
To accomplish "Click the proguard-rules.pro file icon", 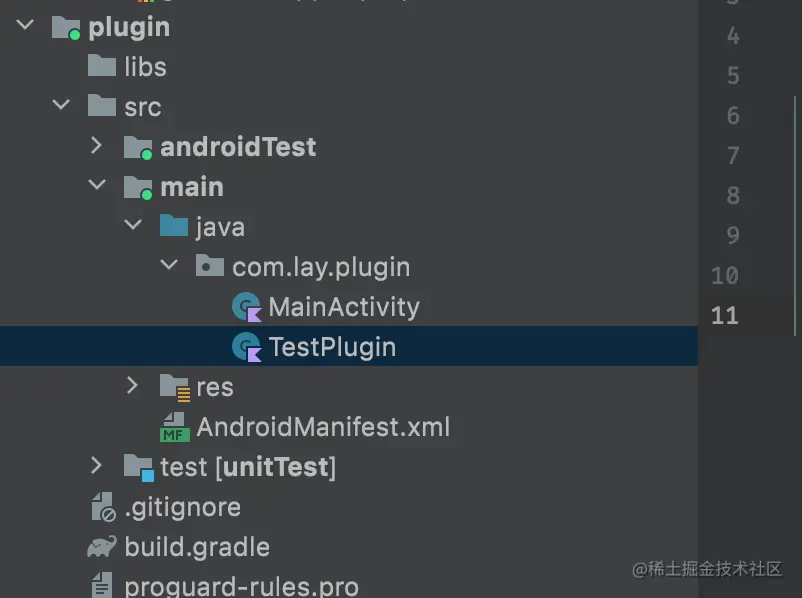I will point(102,585).
